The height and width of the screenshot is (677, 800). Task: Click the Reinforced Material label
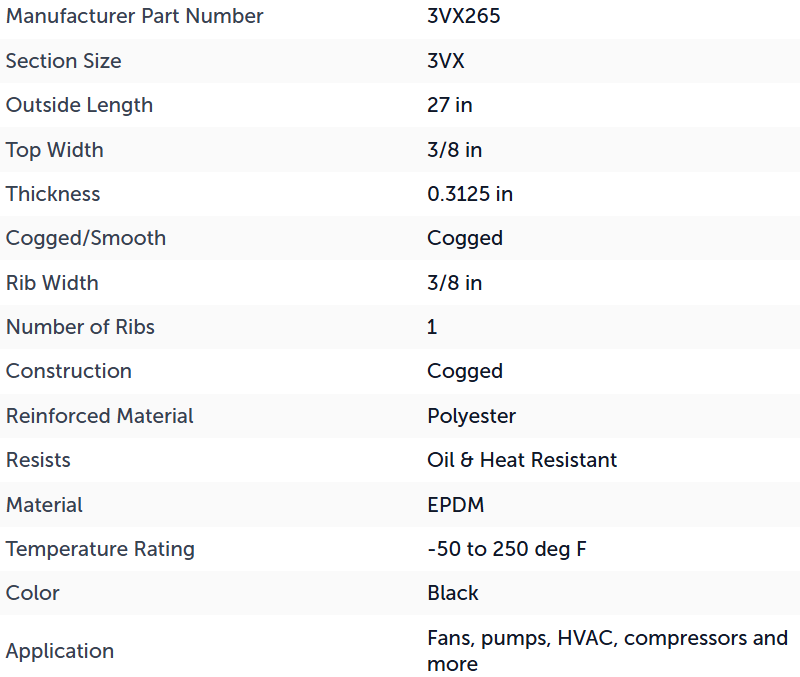click(x=99, y=416)
